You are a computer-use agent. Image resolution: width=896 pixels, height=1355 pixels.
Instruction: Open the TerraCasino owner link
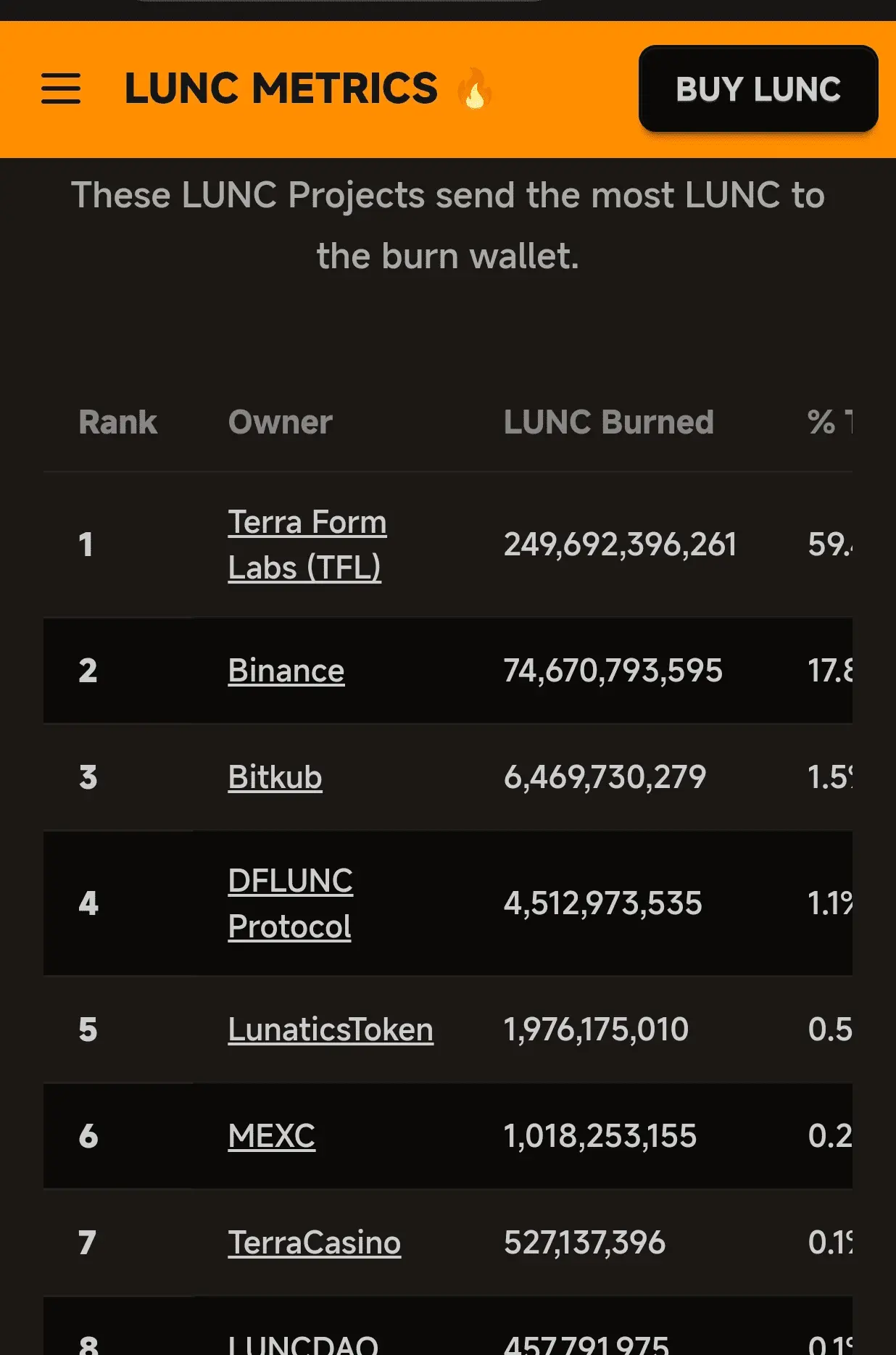[x=314, y=1243]
